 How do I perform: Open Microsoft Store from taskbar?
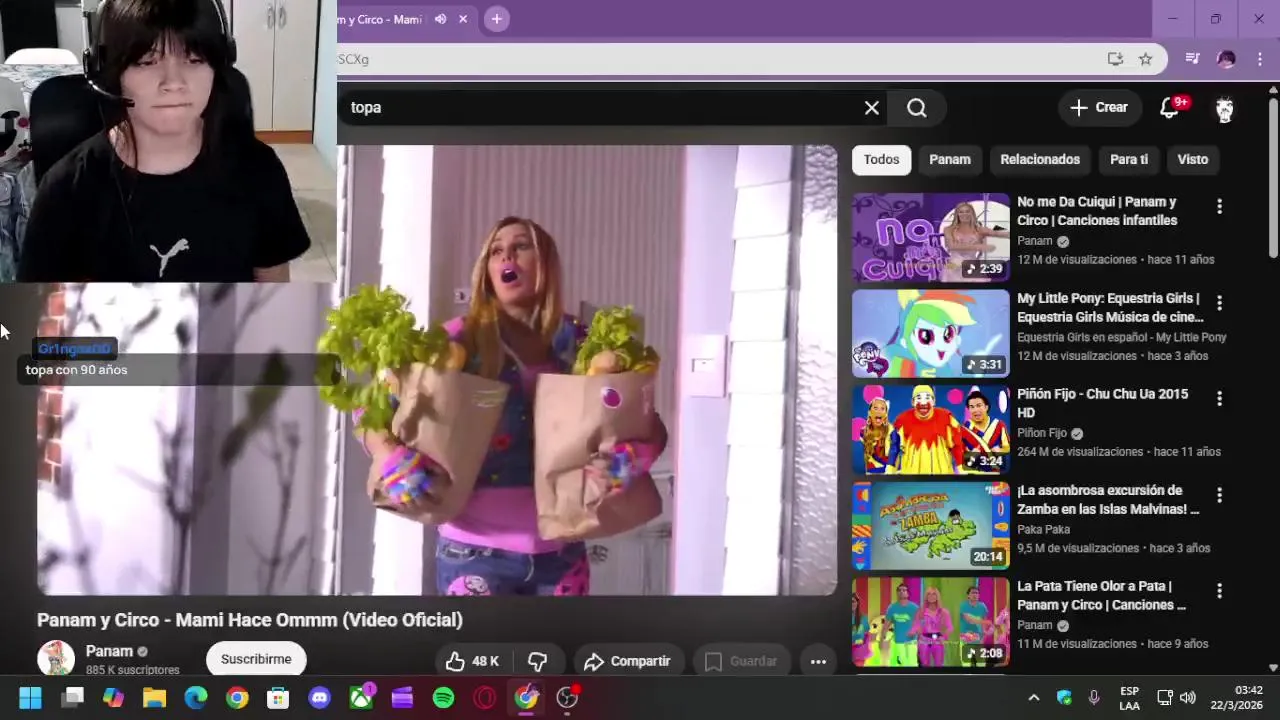(278, 697)
